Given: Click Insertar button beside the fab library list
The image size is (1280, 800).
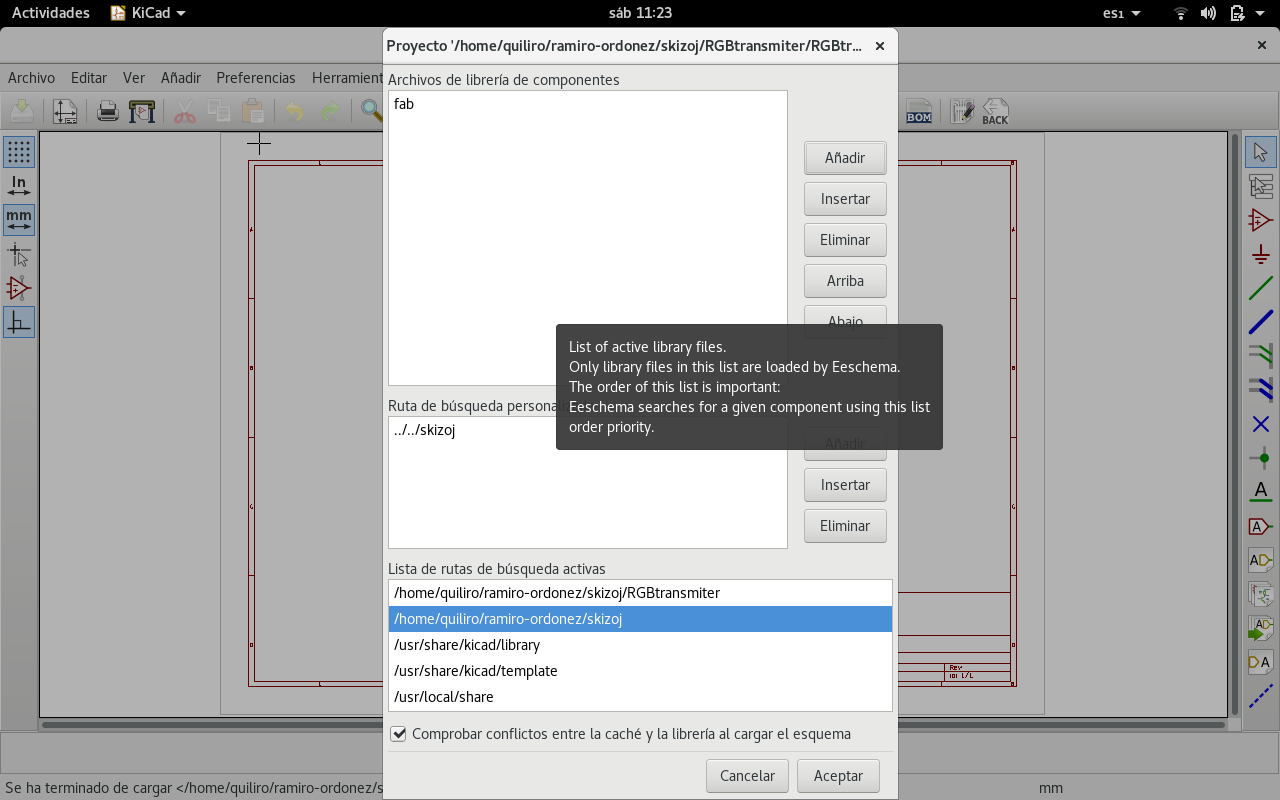Looking at the screenshot, I should click(x=845, y=199).
